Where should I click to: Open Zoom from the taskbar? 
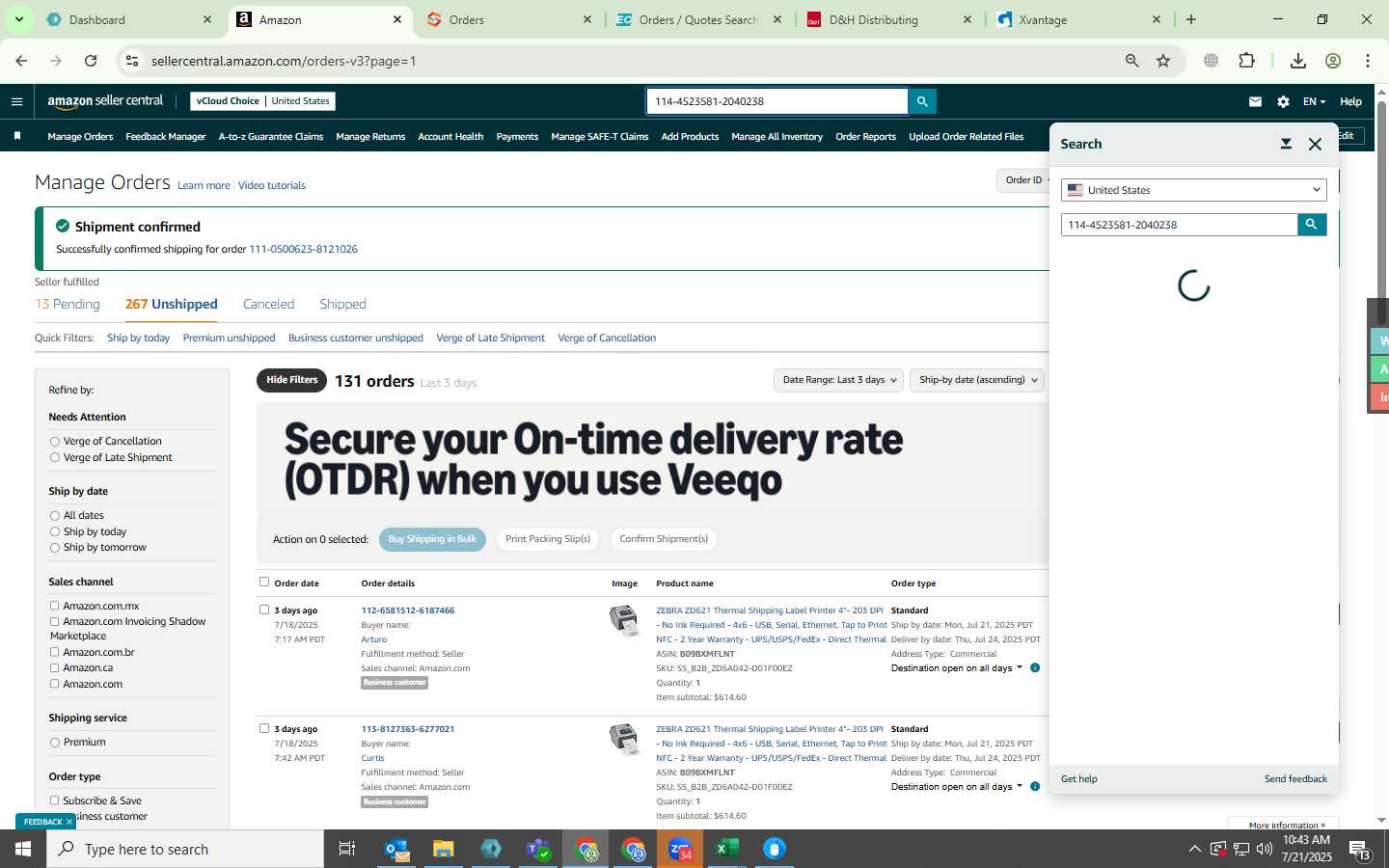click(680, 849)
